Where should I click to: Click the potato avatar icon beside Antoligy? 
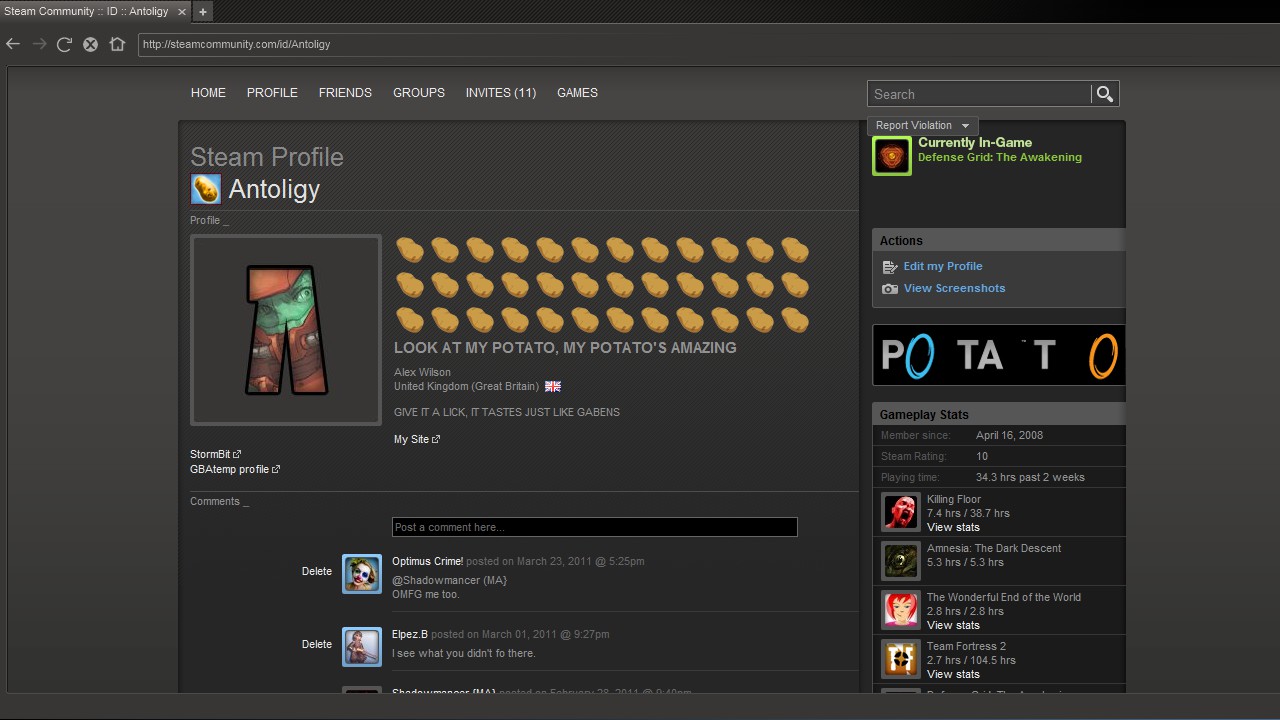205,188
